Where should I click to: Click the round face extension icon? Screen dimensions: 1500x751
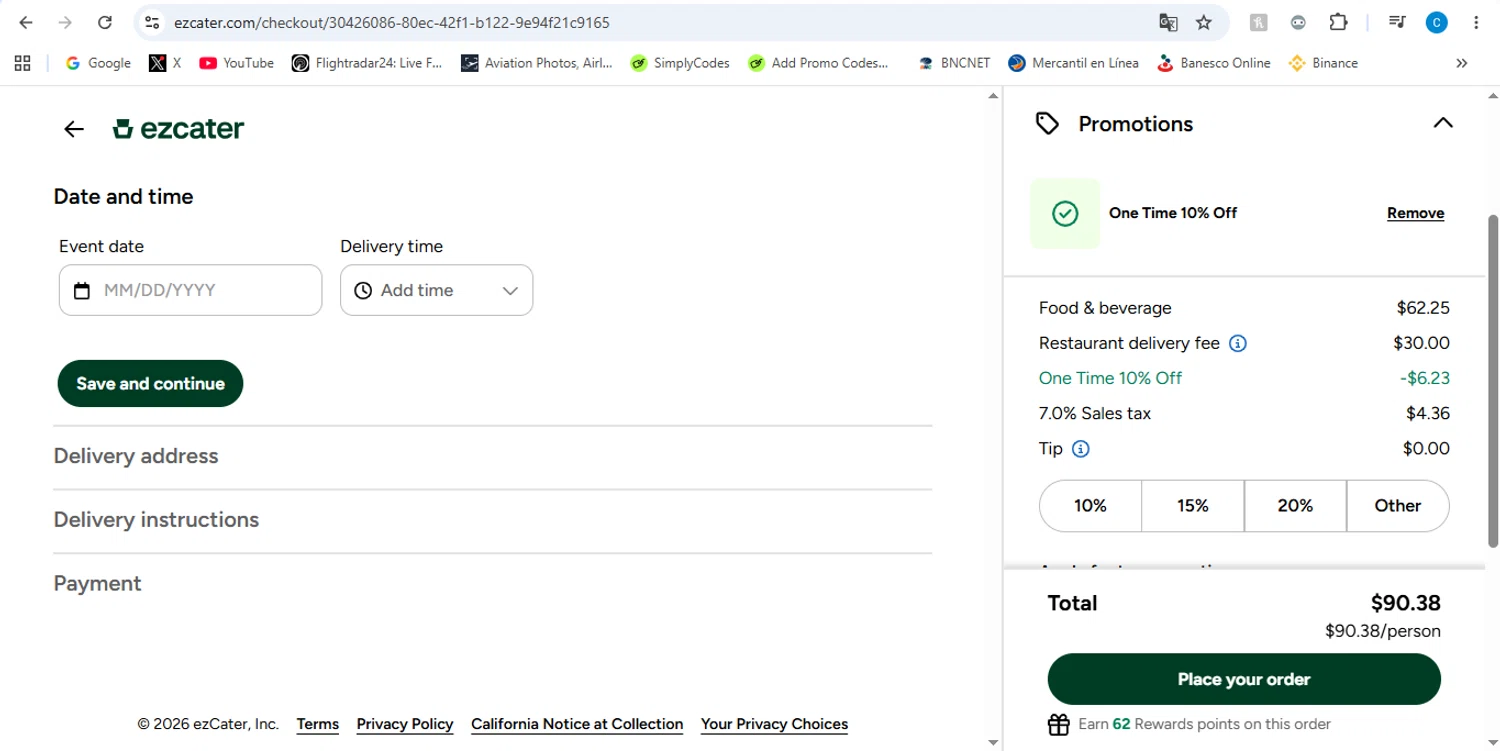pyautogui.click(x=1298, y=22)
